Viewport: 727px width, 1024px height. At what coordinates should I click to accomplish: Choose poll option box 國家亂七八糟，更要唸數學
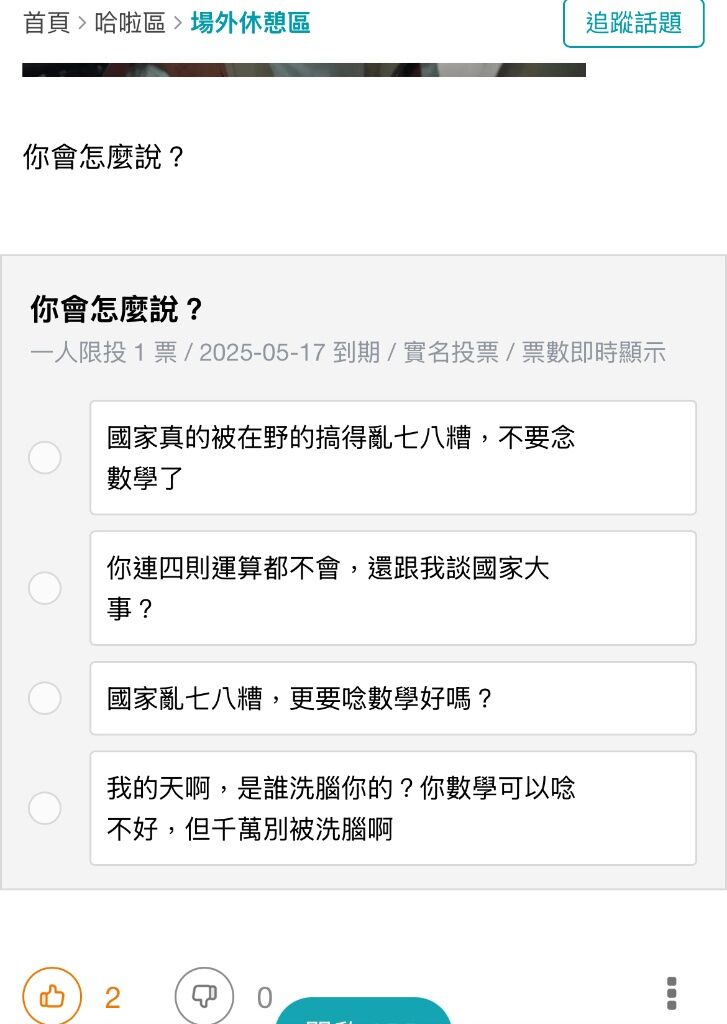393,697
